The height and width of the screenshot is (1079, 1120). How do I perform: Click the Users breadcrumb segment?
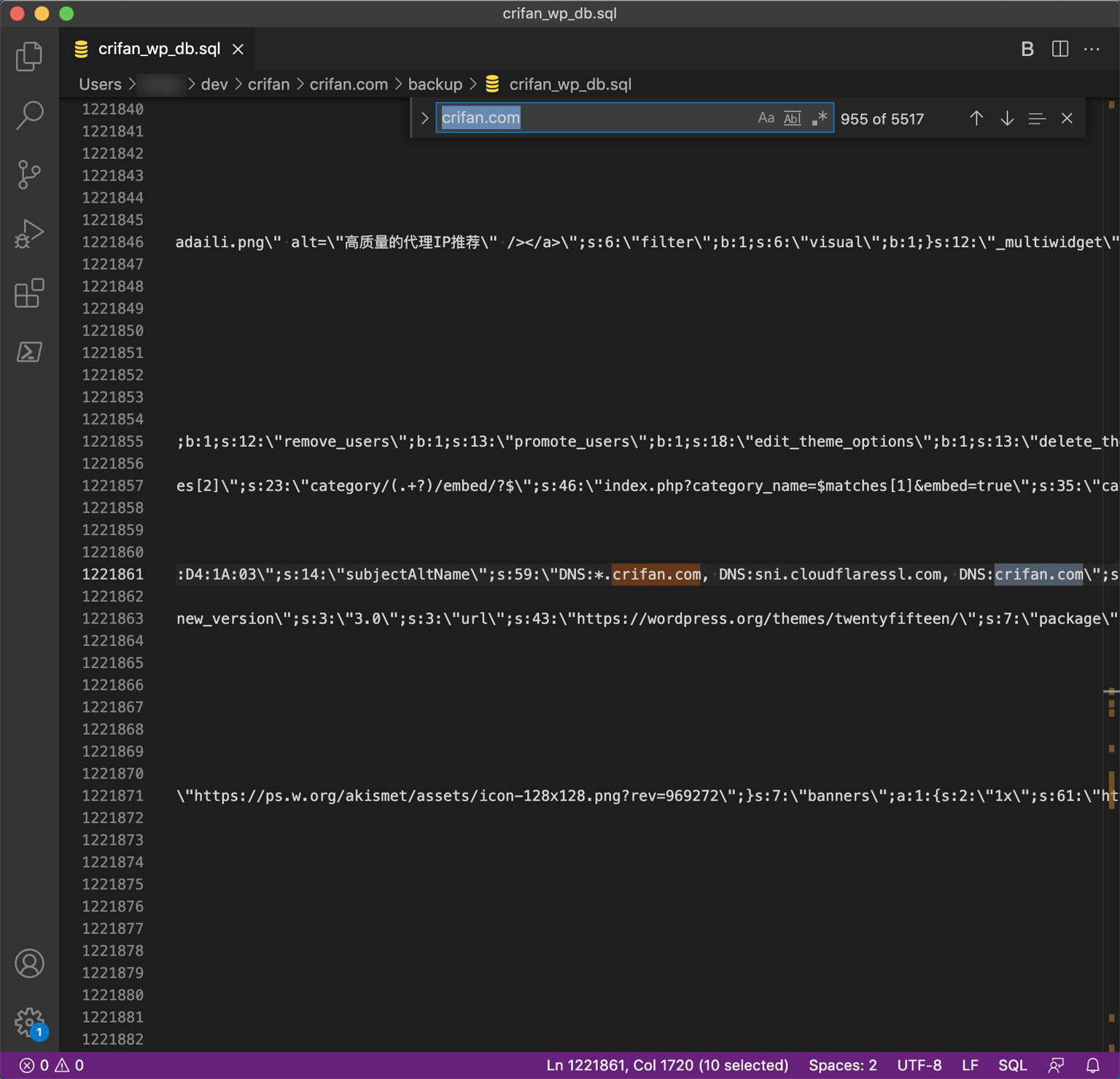[100, 85]
